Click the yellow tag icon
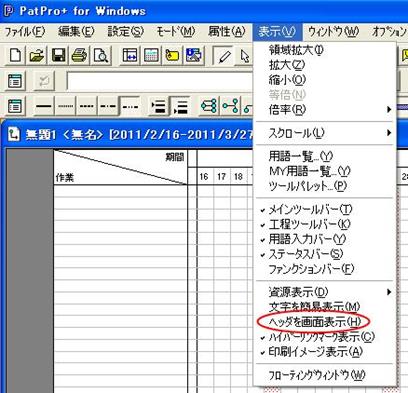This screenshot has width=408, height=393. coord(172,55)
